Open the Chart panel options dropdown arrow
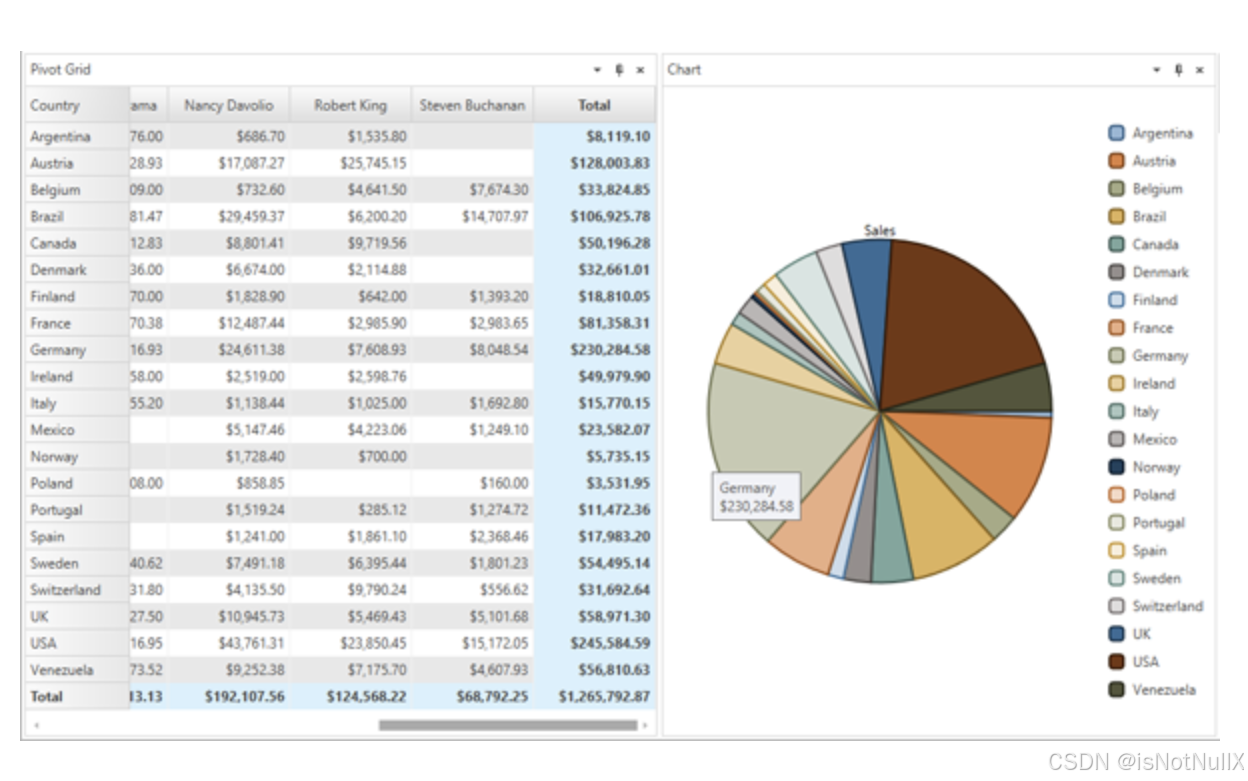The width and height of the screenshot is (1248, 781). 1157,70
